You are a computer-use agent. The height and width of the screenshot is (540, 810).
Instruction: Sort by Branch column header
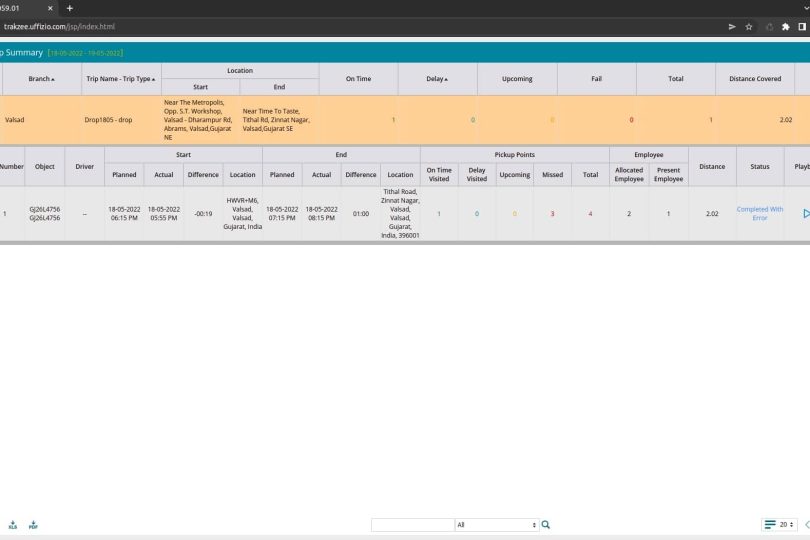[41, 79]
